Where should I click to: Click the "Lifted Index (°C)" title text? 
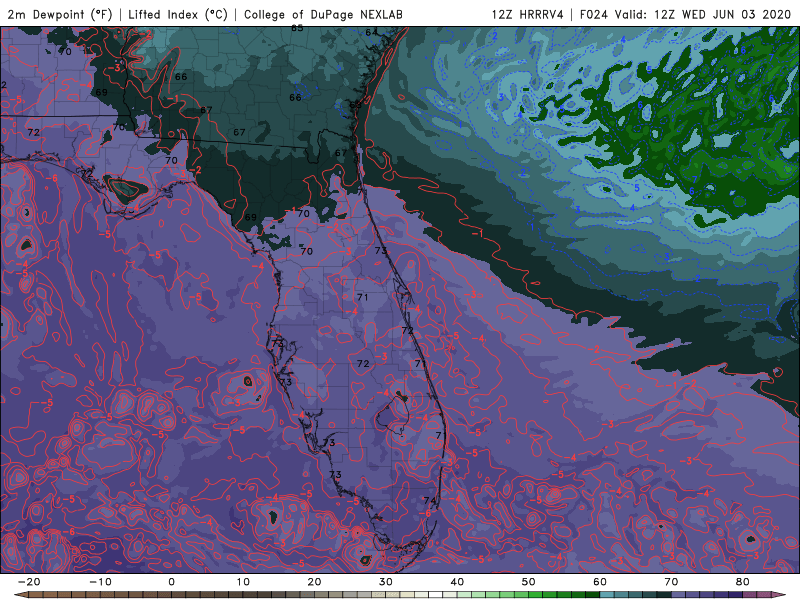(x=178, y=14)
